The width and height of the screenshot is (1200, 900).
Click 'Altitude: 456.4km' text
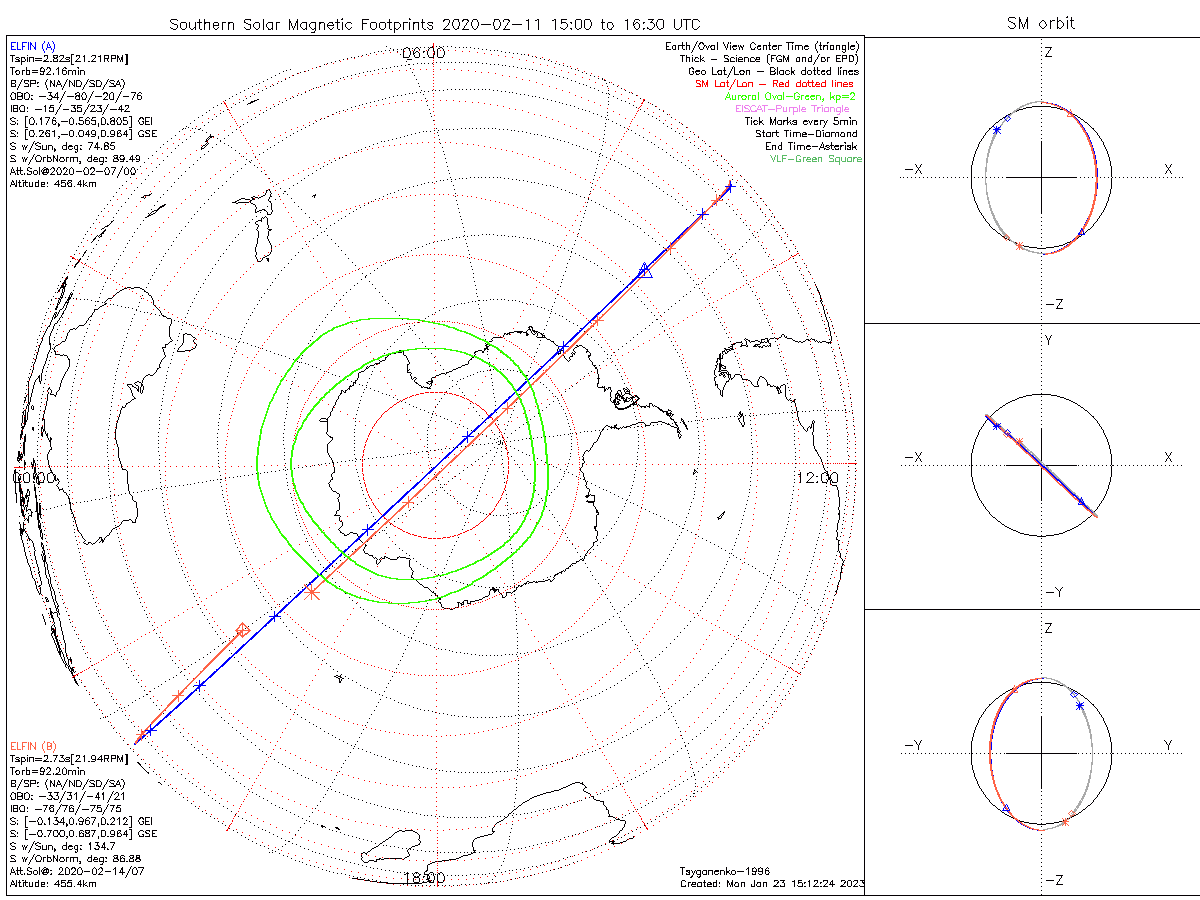[53, 184]
